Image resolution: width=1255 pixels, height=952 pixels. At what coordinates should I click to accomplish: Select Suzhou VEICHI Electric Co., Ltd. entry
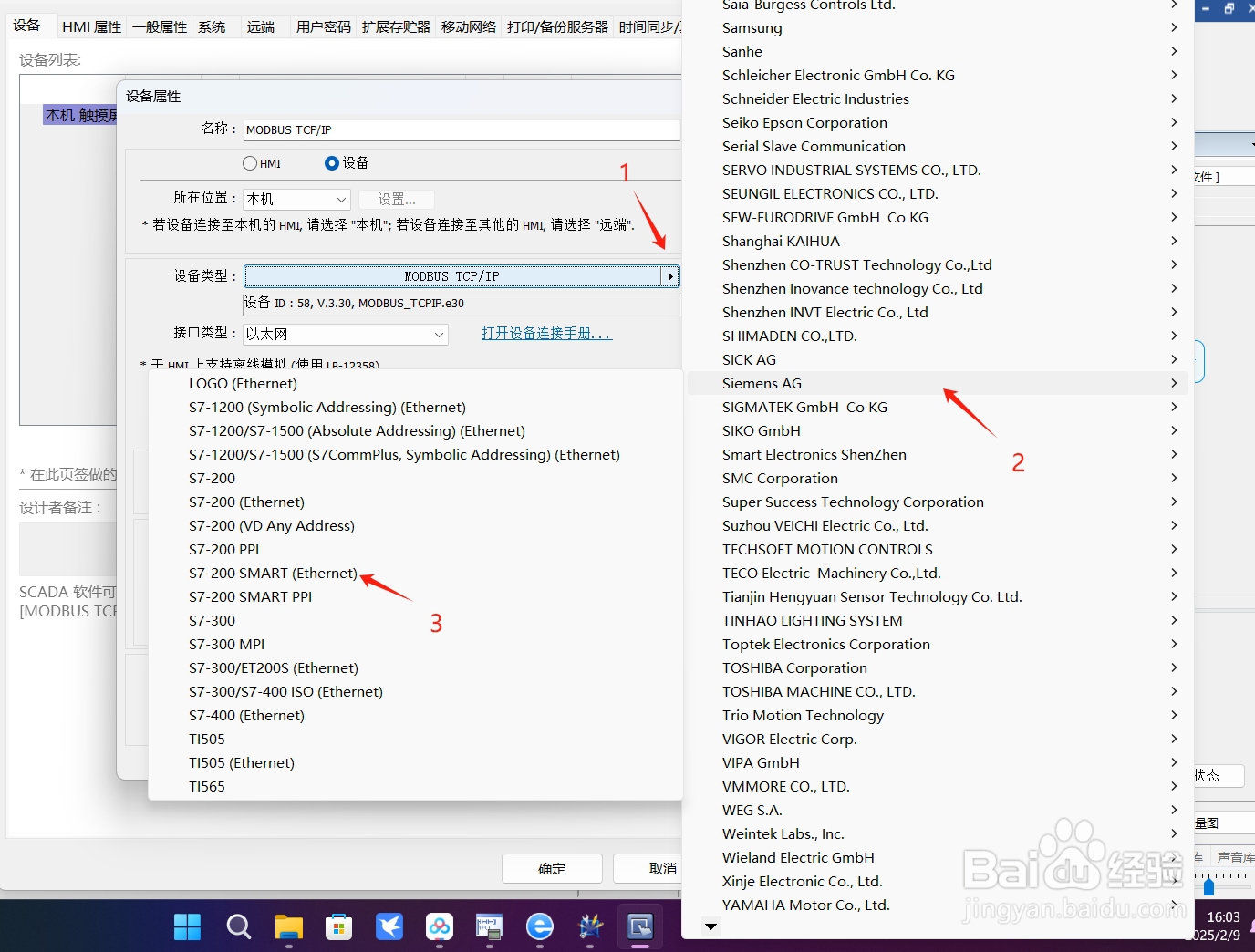coord(937,526)
